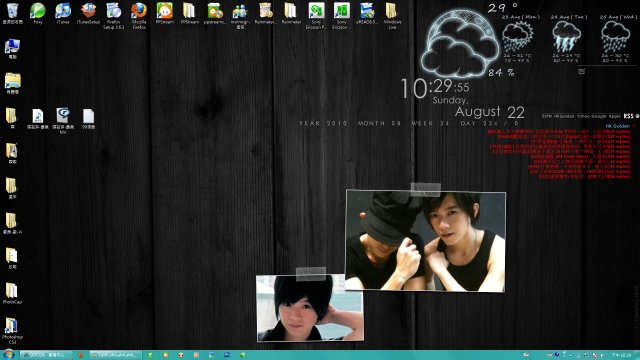Open the Rainmeter folder icon
Image resolution: width=640 pixels, height=360 pixels.
coord(291,13)
